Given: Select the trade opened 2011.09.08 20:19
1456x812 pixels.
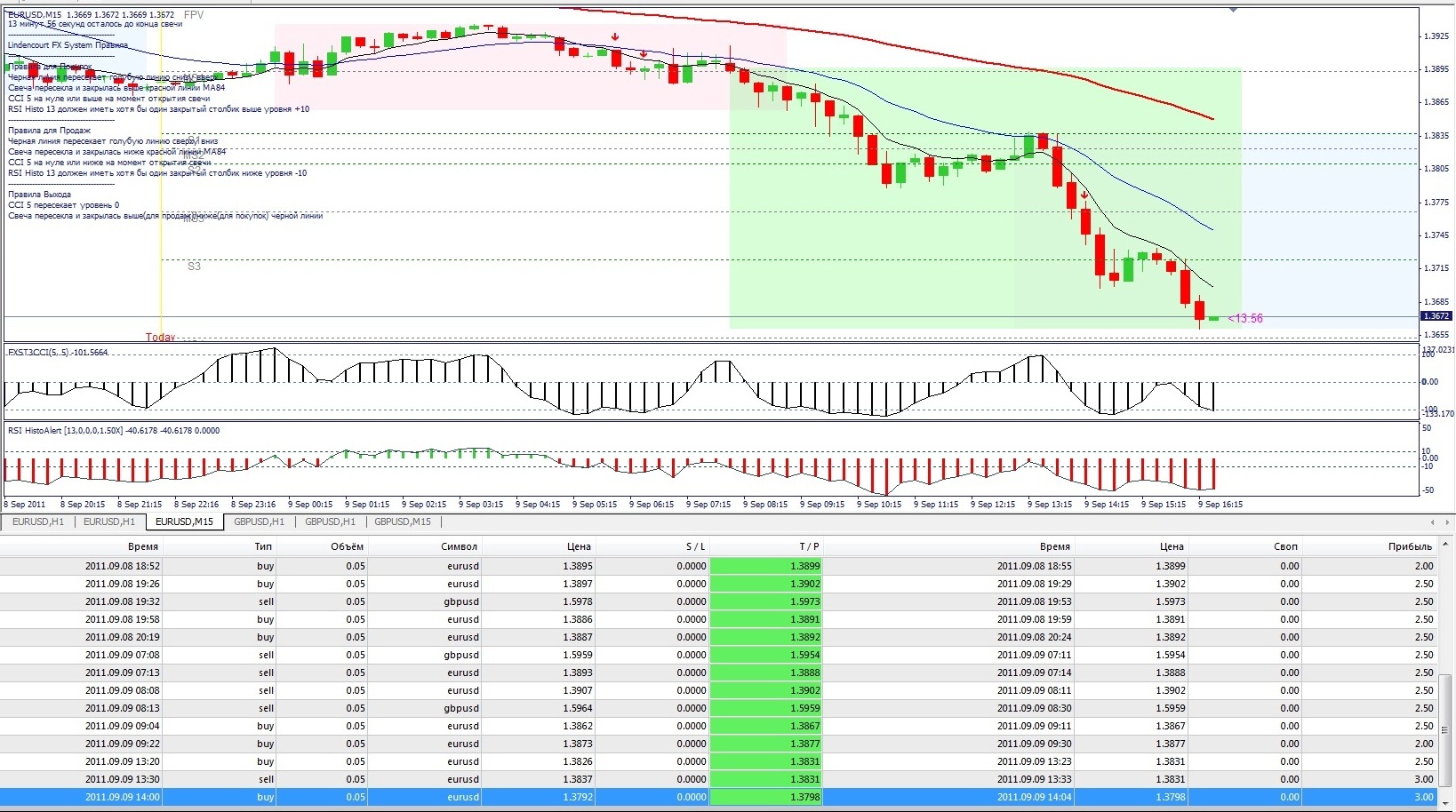Looking at the screenshot, I should 718,637.
